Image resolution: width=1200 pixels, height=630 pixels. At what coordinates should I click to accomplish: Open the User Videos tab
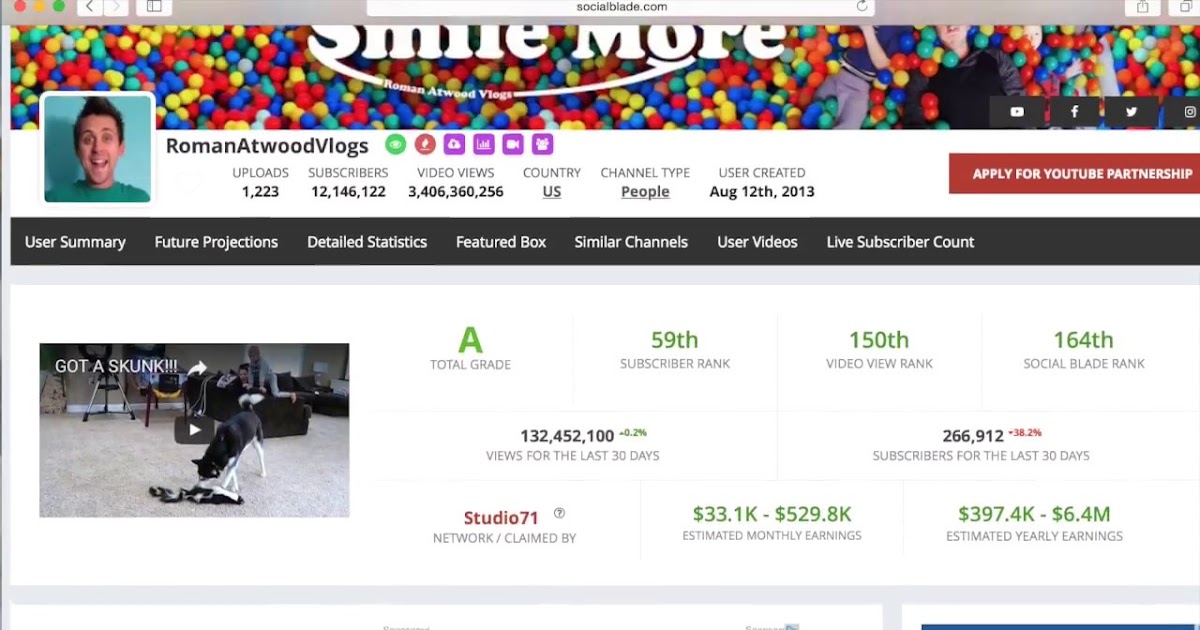tap(757, 242)
